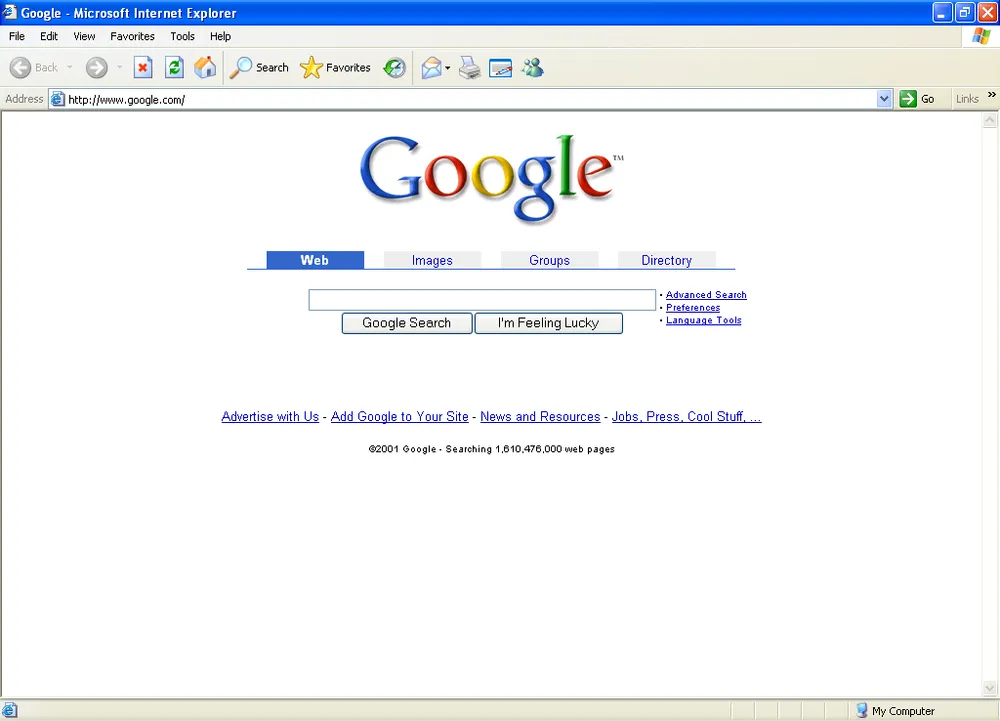Open the Edit menu
The image size is (1000, 721).
click(x=48, y=36)
